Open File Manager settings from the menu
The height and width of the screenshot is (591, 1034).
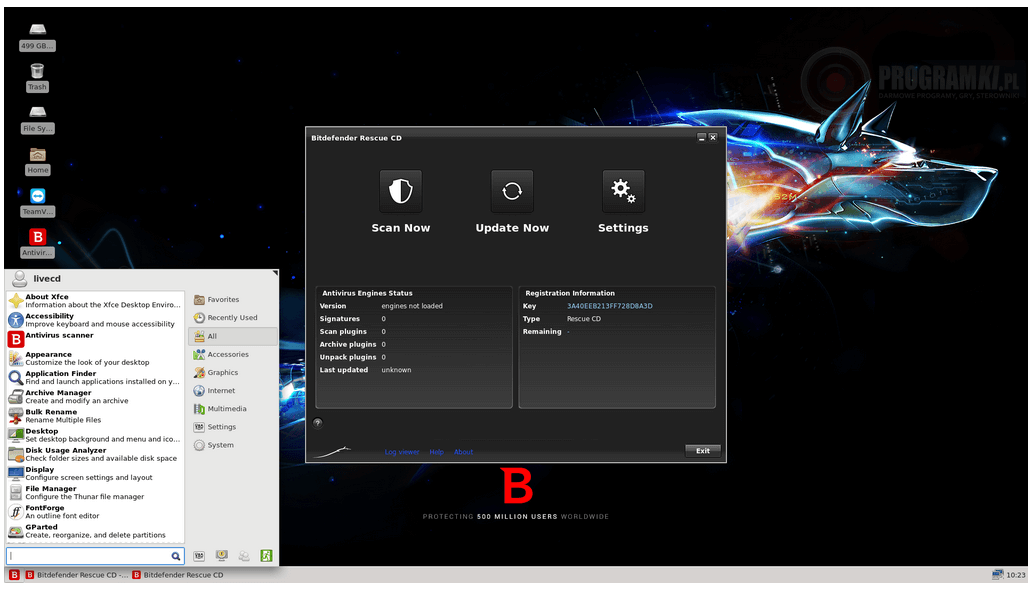pyautogui.click(x=96, y=493)
